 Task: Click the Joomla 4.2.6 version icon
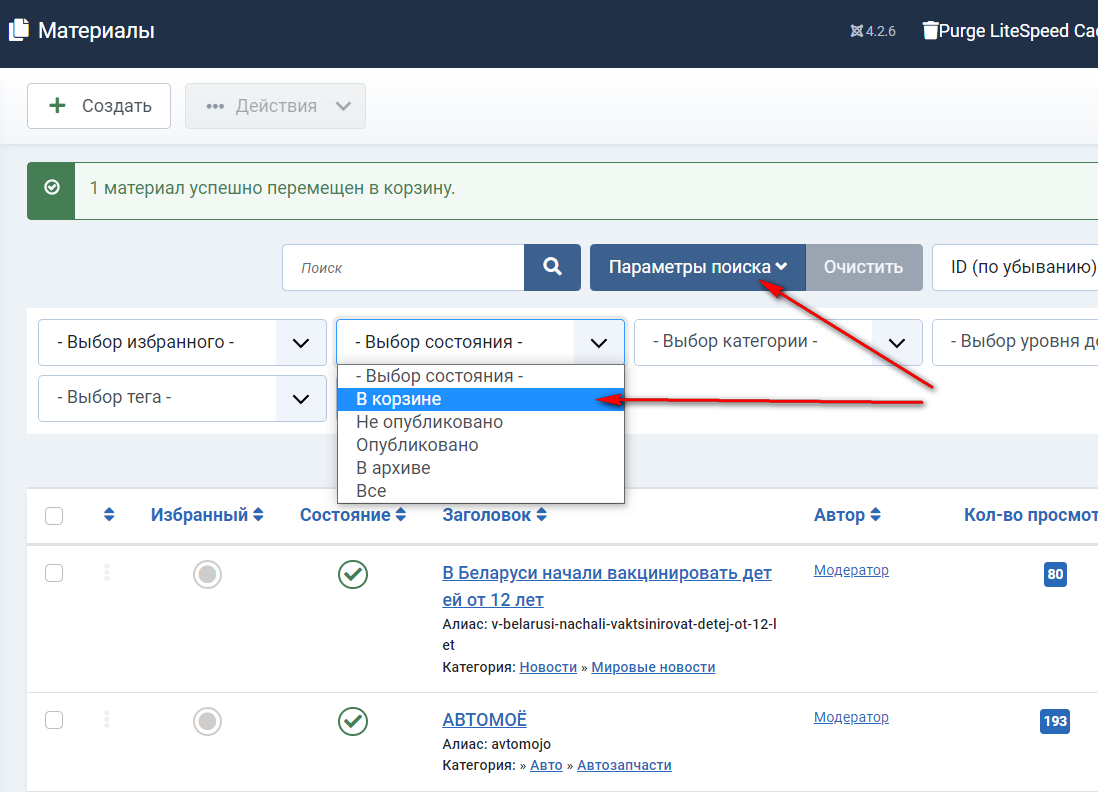856,31
